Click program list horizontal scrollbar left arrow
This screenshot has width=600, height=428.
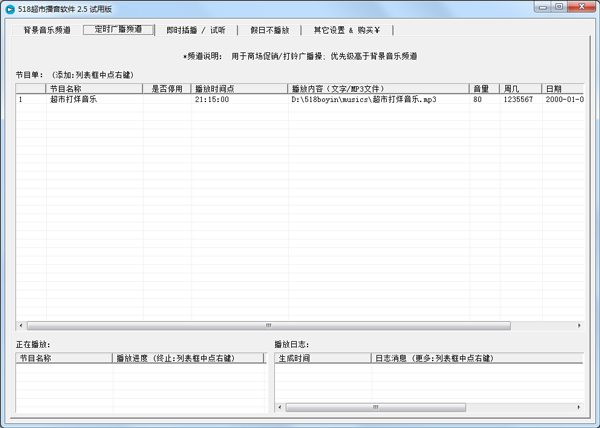point(21,326)
